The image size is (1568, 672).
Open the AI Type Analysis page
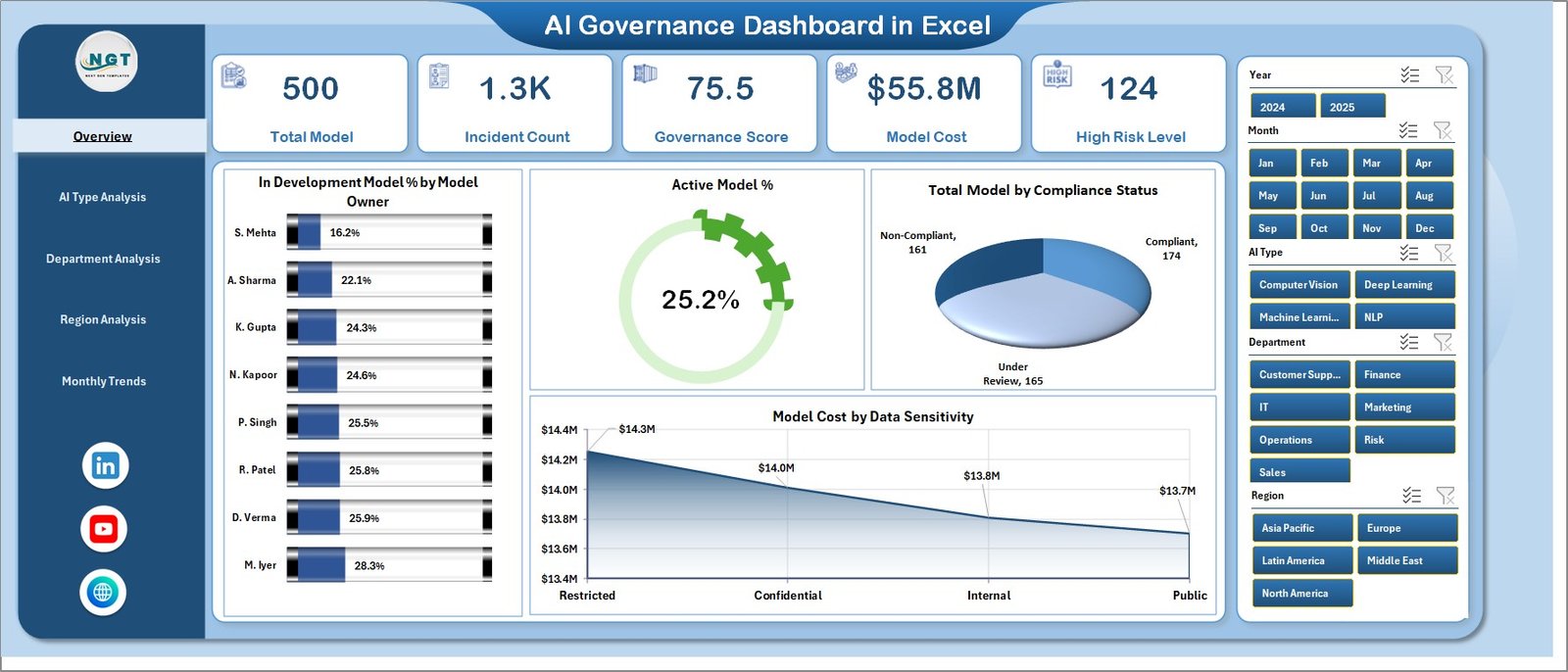pyautogui.click(x=103, y=197)
